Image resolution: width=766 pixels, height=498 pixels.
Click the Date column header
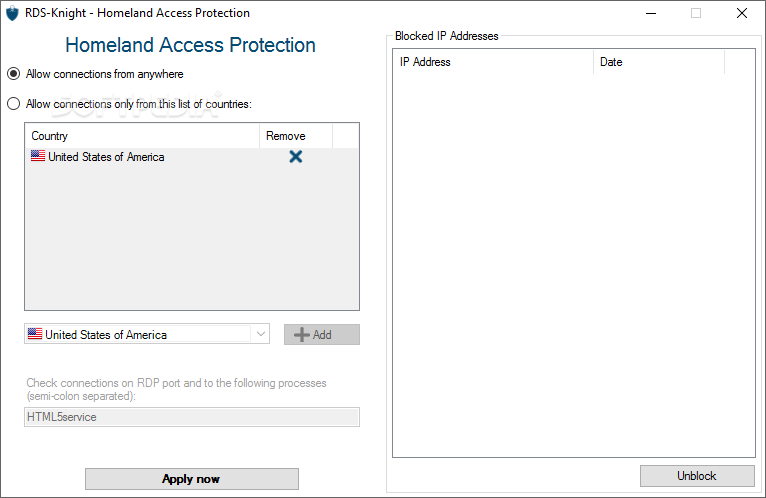(x=659, y=62)
